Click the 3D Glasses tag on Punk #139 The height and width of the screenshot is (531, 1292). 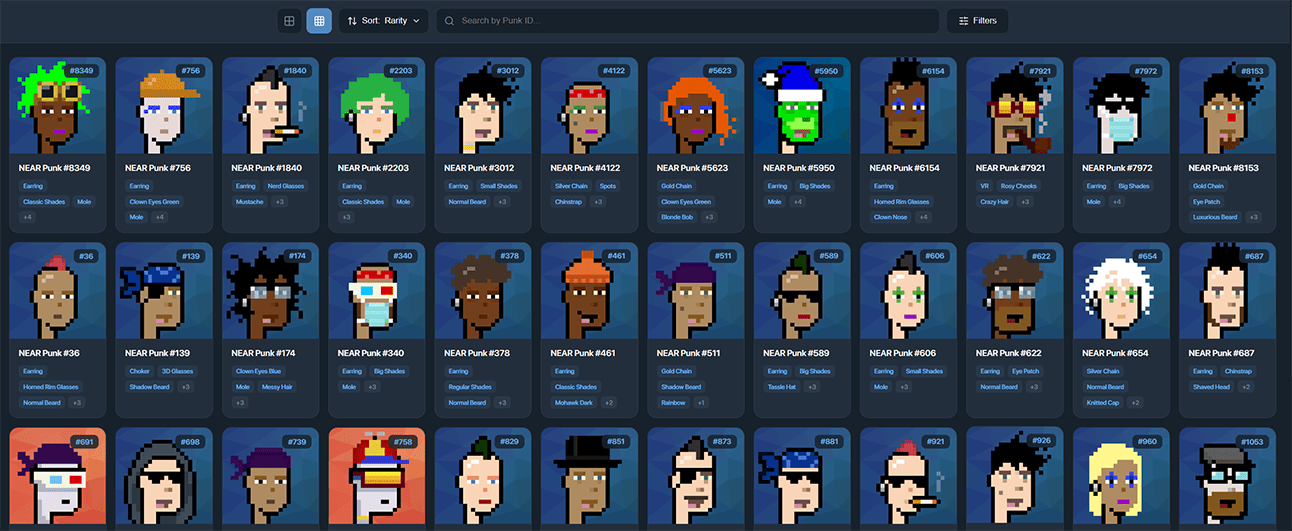pos(176,371)
